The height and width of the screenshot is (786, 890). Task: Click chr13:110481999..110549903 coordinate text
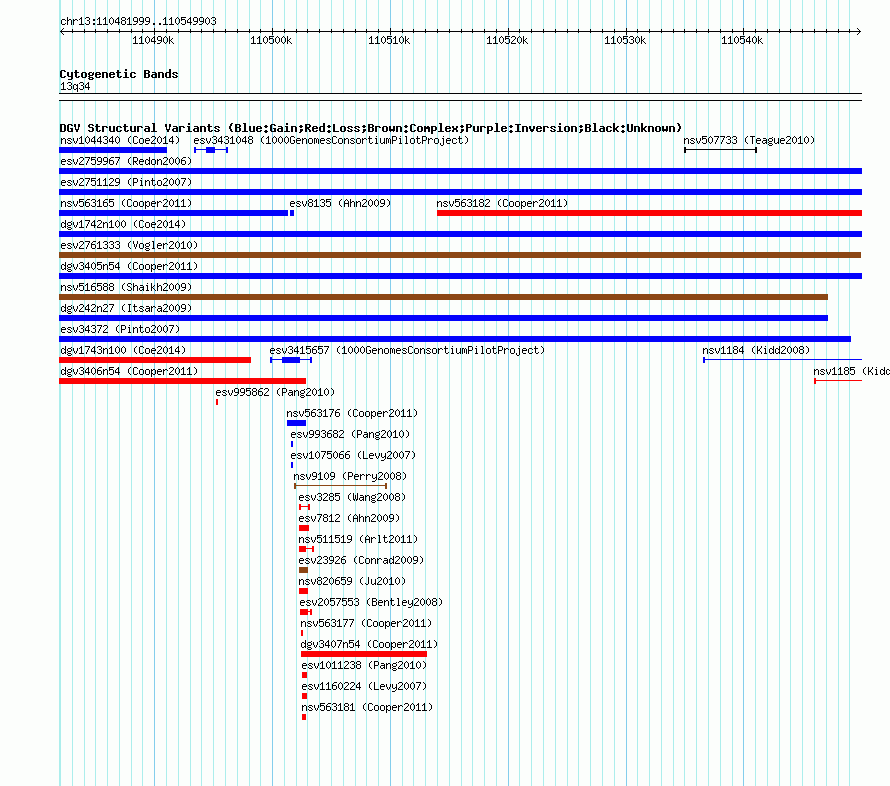138,21
